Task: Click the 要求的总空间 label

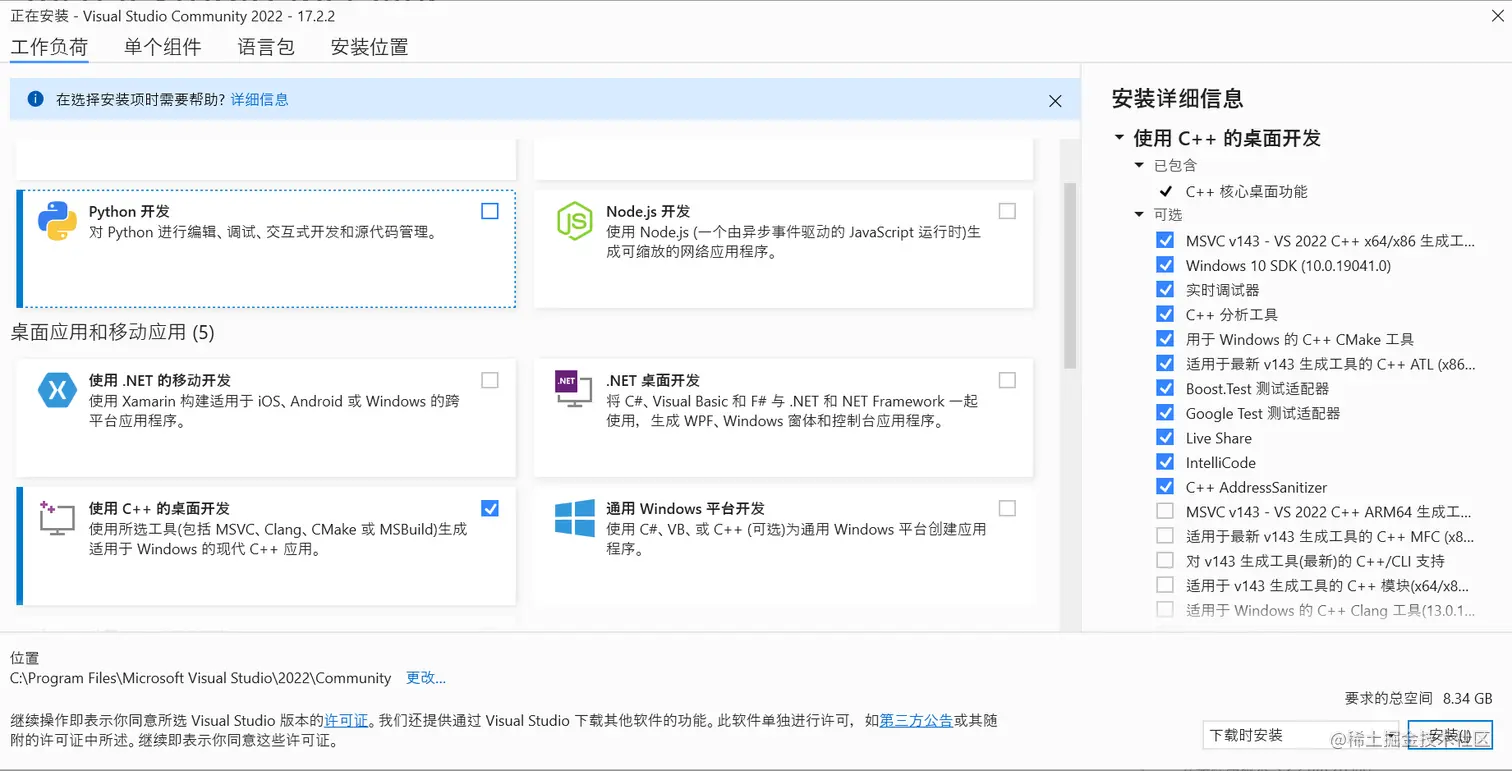Action: (x=1388, y=698)
